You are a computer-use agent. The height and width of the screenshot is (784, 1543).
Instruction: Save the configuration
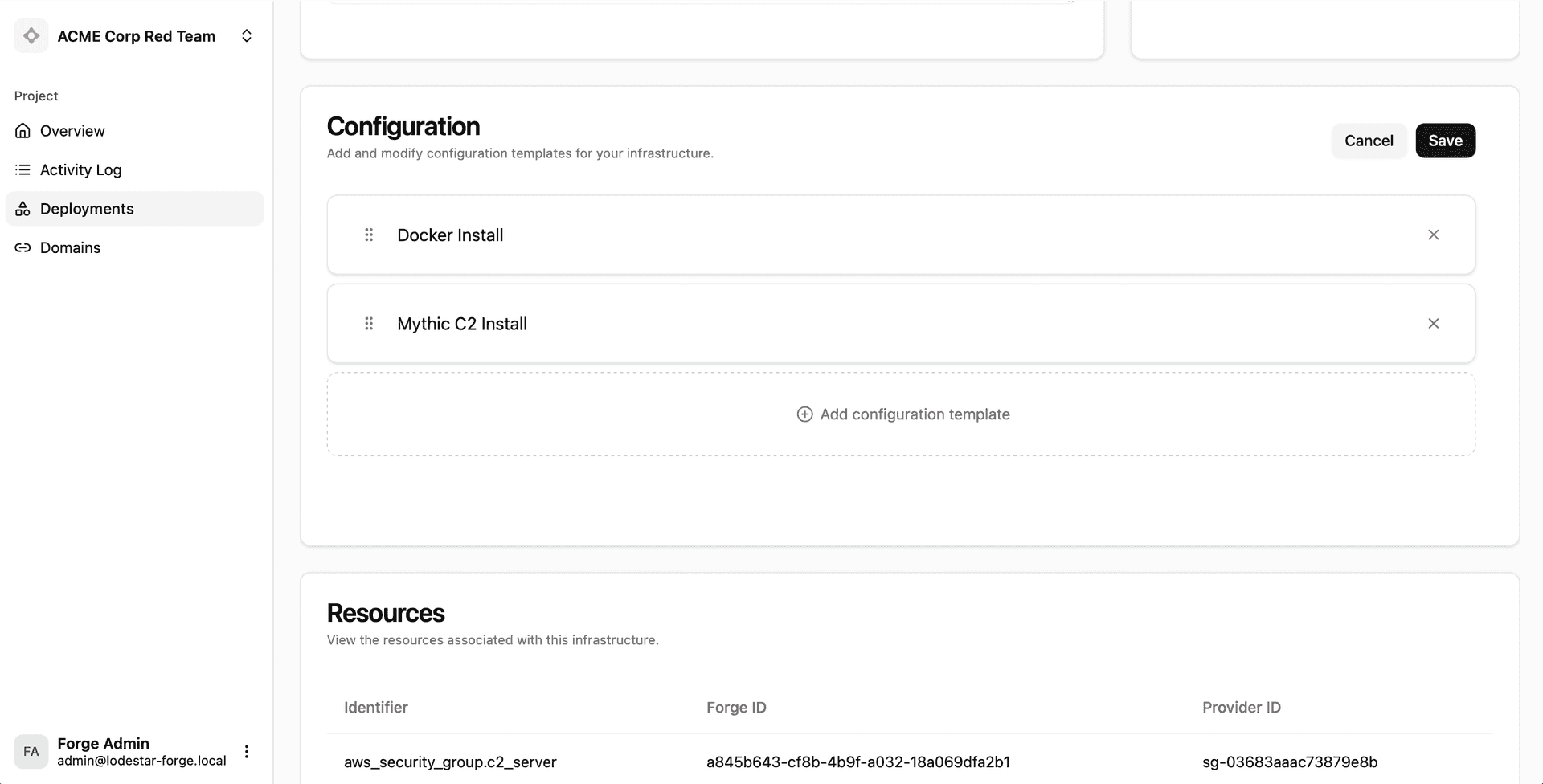(x=1445, y=141)
